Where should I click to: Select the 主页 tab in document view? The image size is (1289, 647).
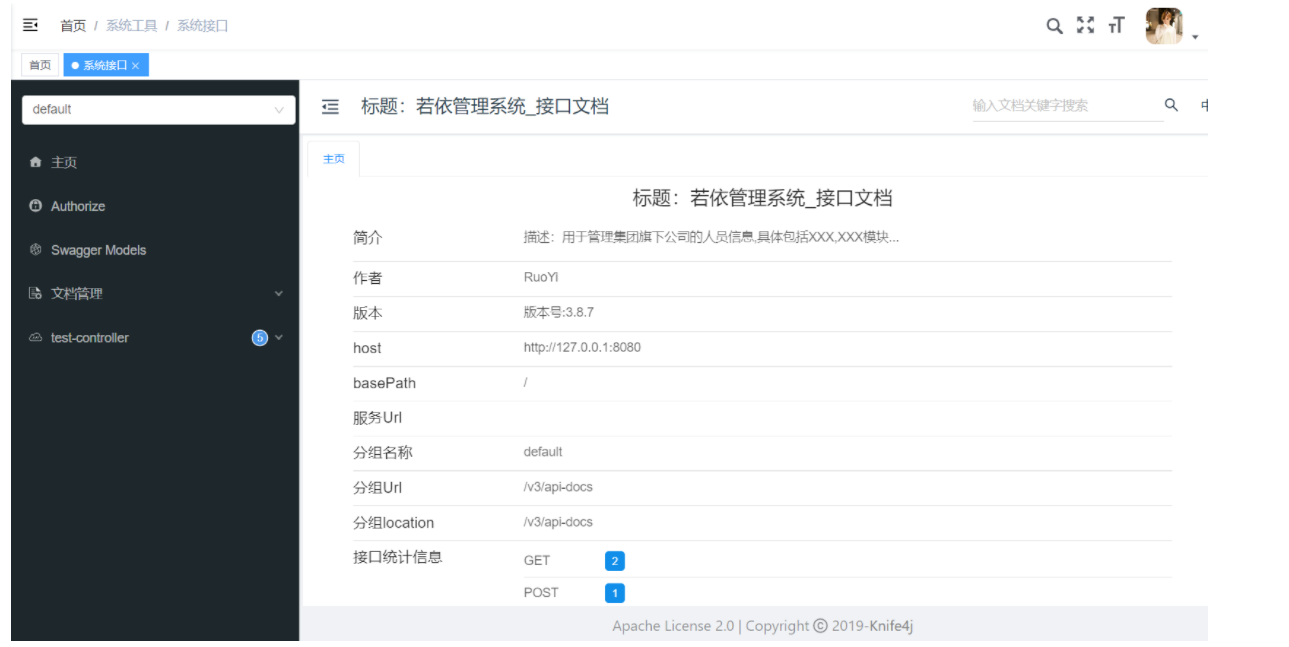333,158
